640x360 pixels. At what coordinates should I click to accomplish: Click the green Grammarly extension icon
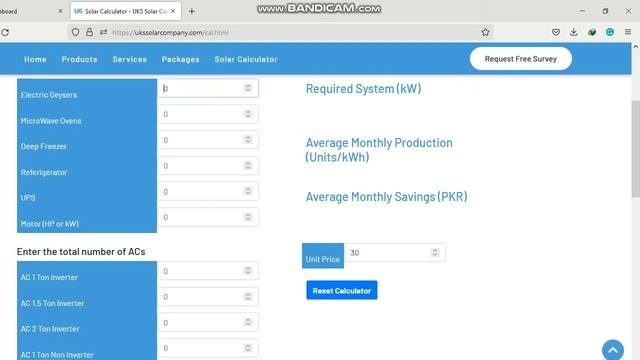pyautogui.click(x=610, y=32)
